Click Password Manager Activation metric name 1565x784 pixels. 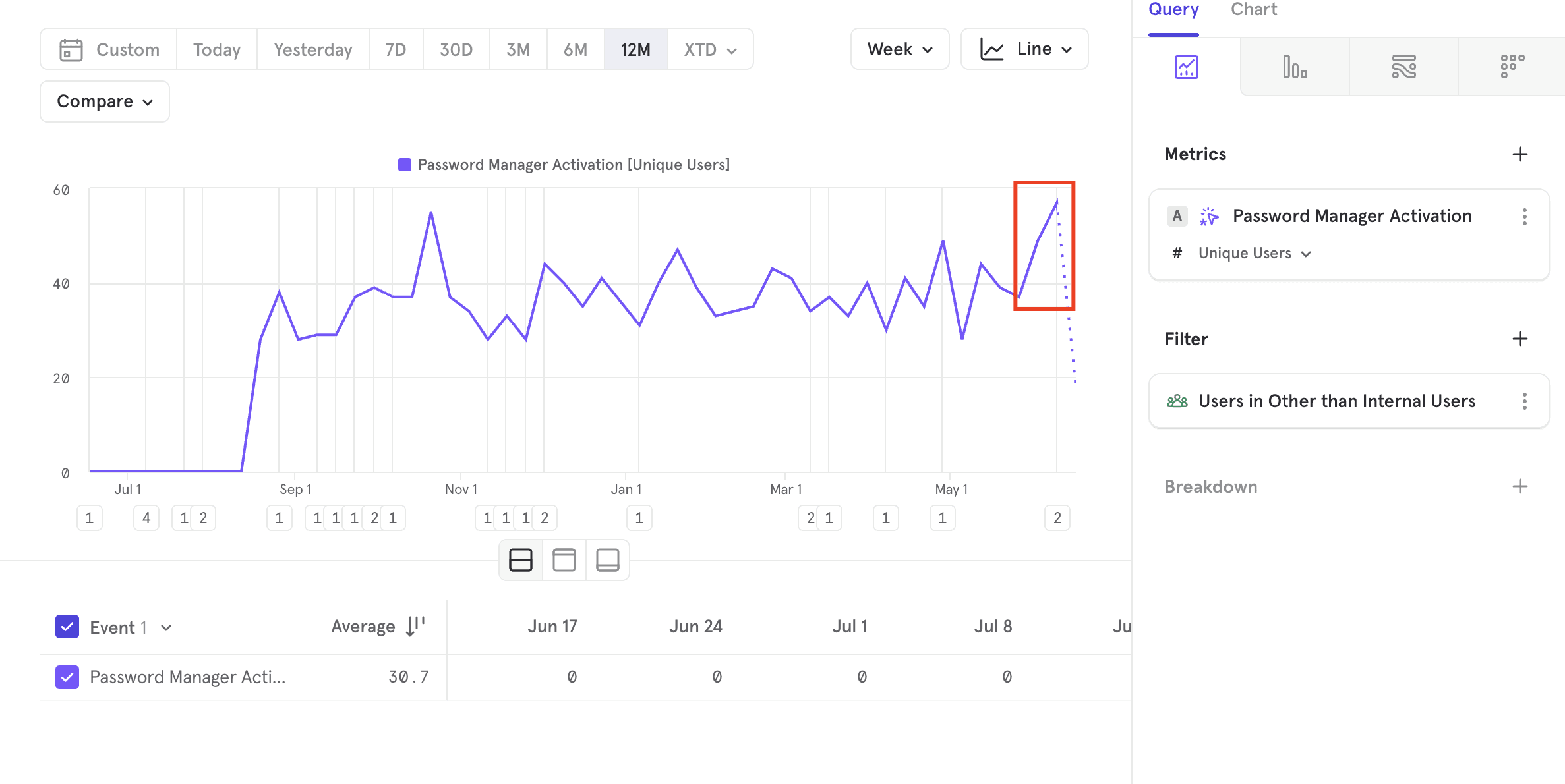(x=1352, y=216)
